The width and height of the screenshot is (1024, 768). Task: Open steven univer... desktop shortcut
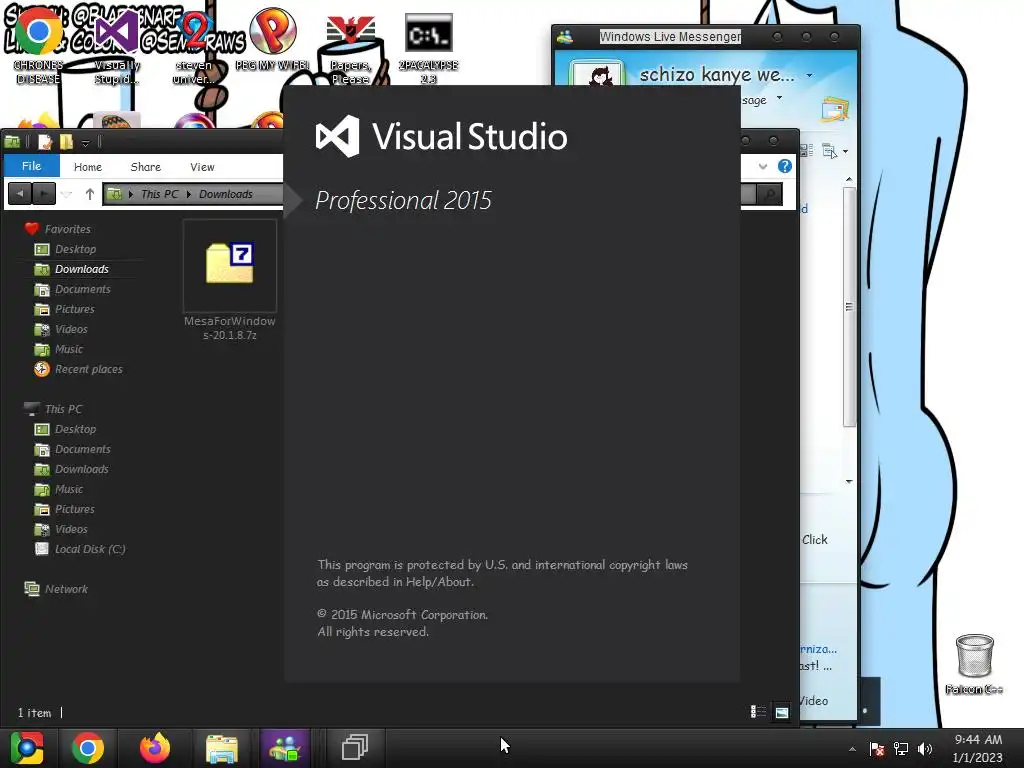point(194,47)
